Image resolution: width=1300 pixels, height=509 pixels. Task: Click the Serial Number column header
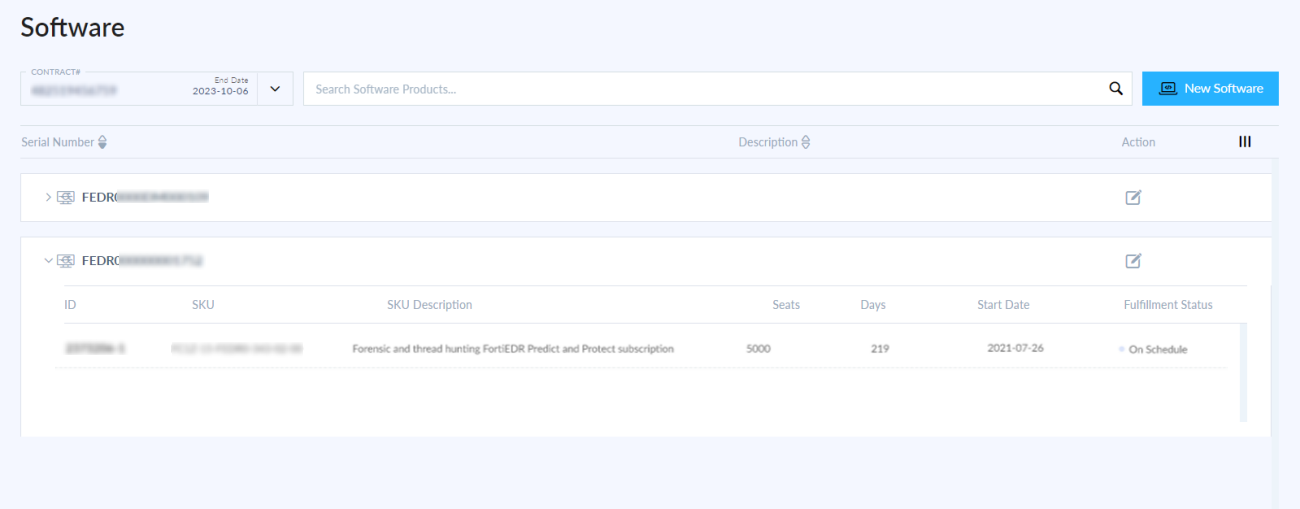(58, 142)
